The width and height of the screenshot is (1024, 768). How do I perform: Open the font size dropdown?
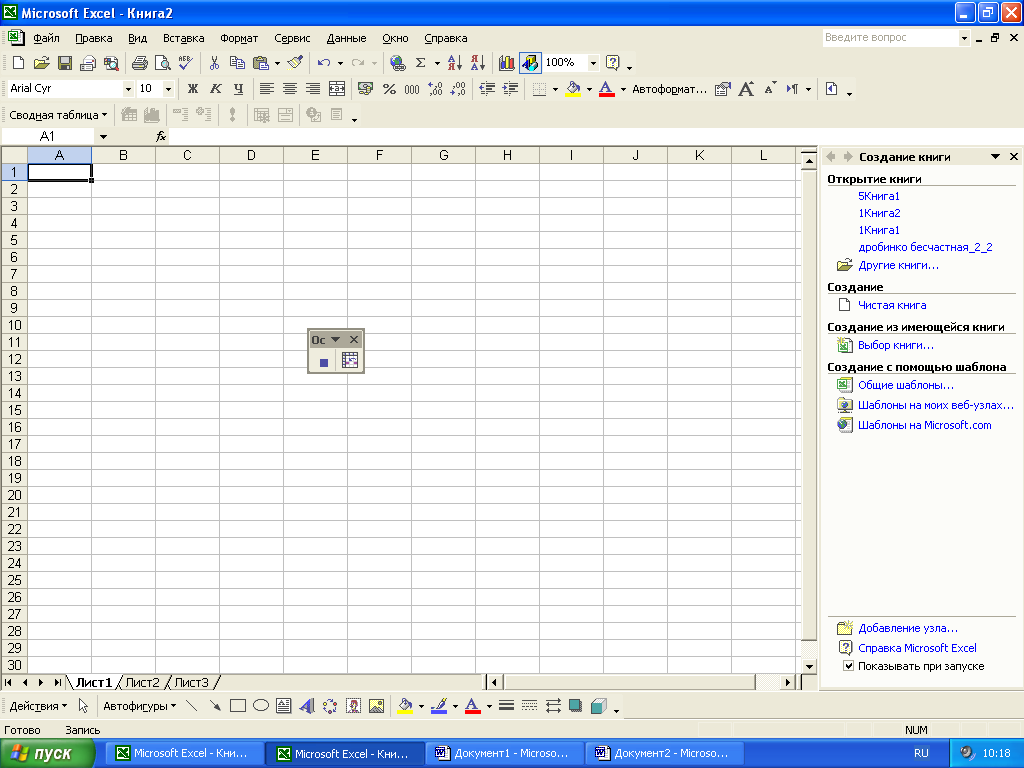[x=168, y=89]
